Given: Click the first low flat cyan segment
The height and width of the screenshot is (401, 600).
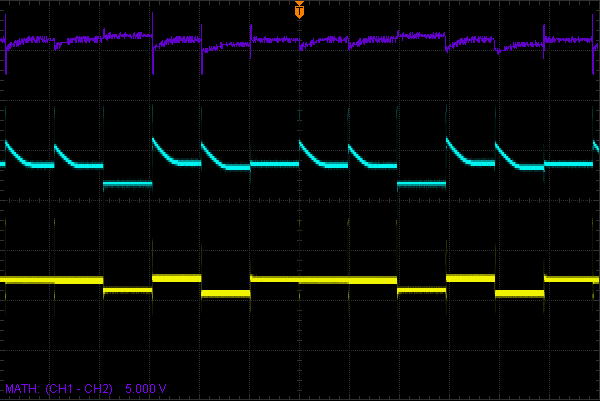Looking at the screenshot, I should coord(127,183).
